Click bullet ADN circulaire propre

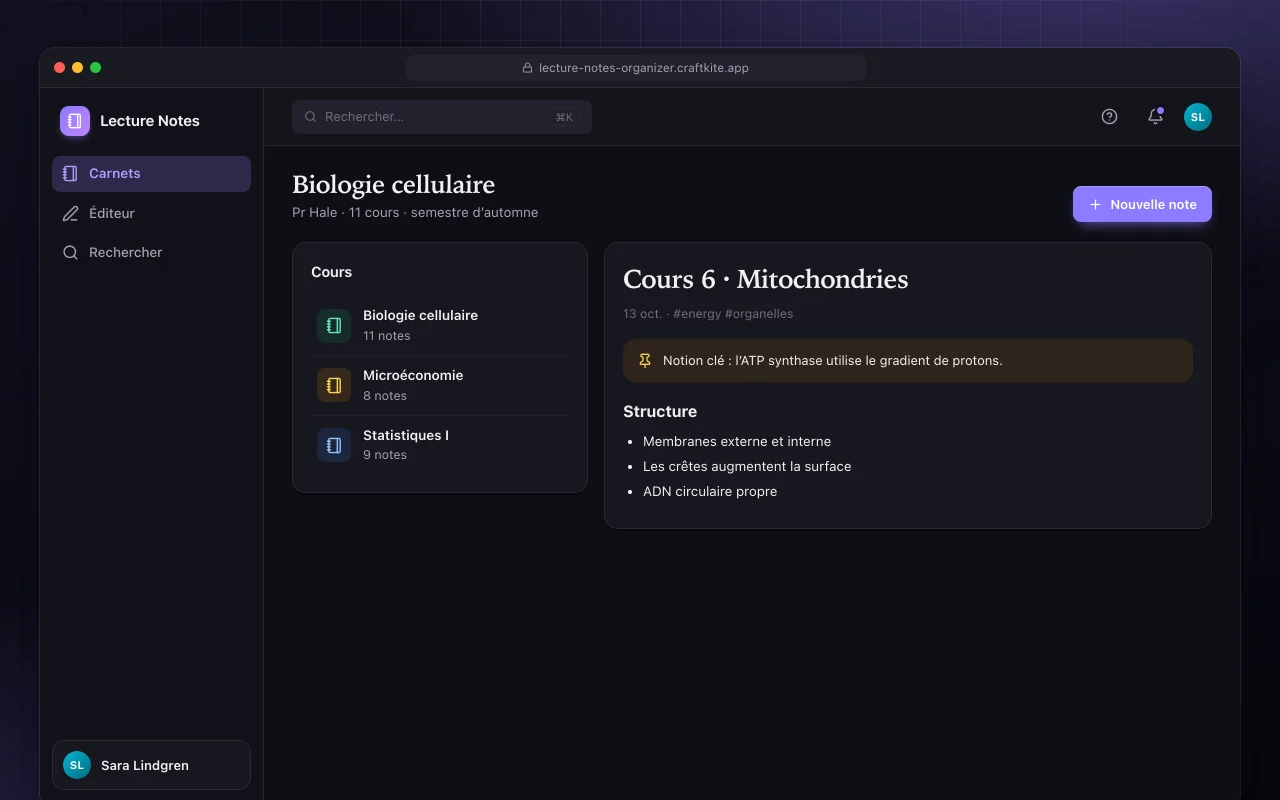pos(710,491)
